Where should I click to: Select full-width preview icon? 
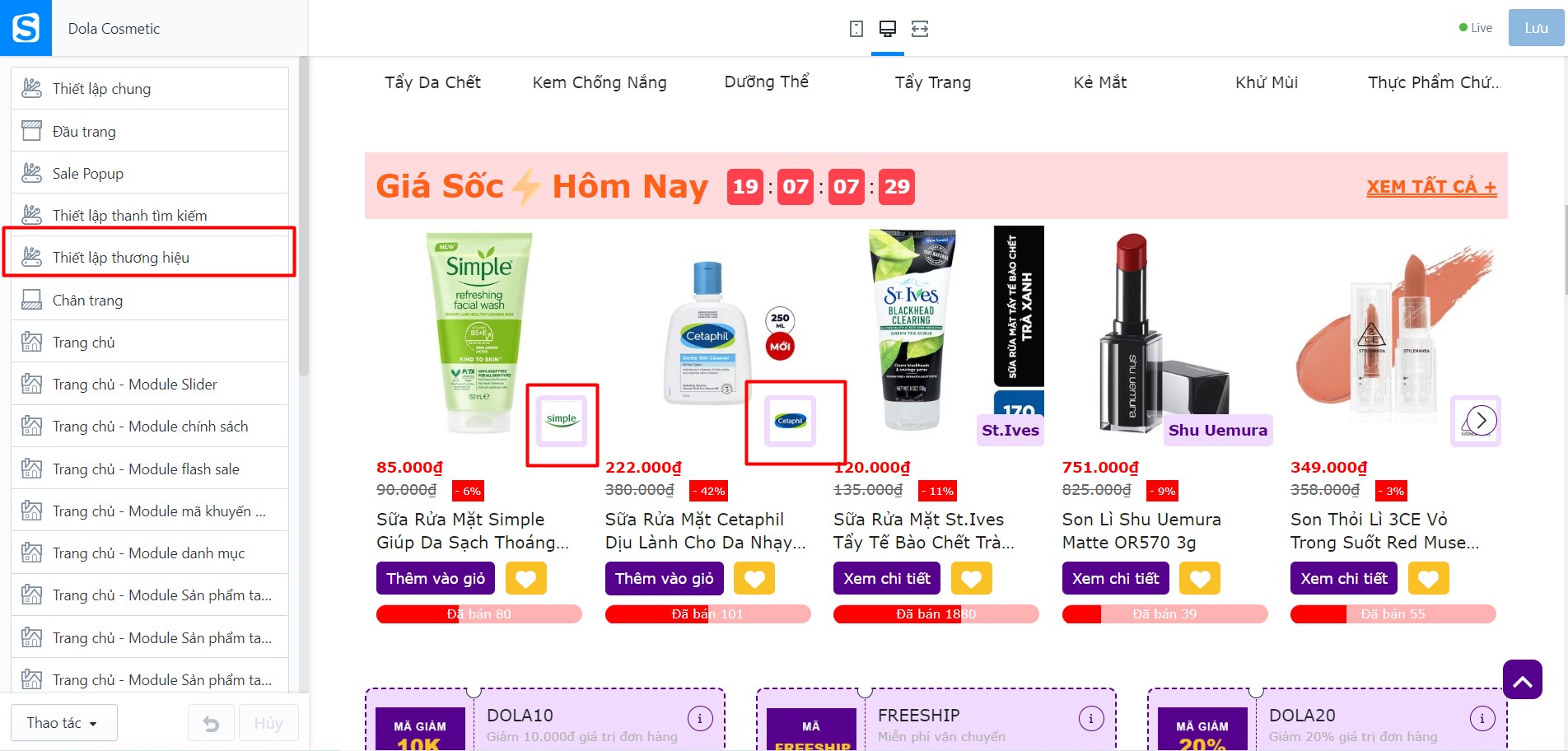(920, 29)
